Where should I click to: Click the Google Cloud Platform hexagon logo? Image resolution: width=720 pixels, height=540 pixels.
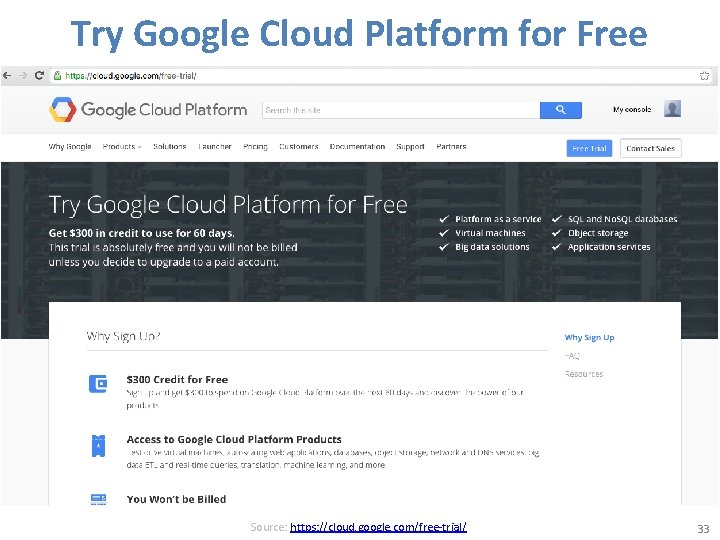pyautogui.click(x=62, y=110)
